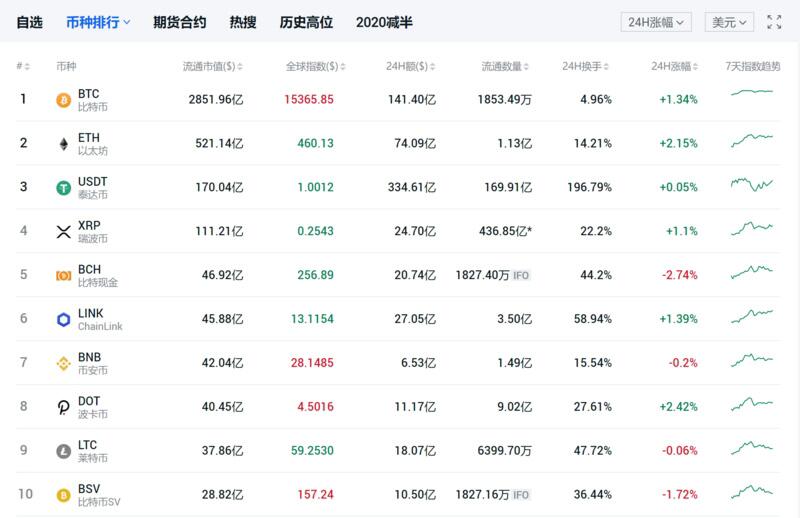Open BSV 7-day trend sparkline
This screenshot has width=800, height=518.
pyautogui.click(x=752, y=492)
